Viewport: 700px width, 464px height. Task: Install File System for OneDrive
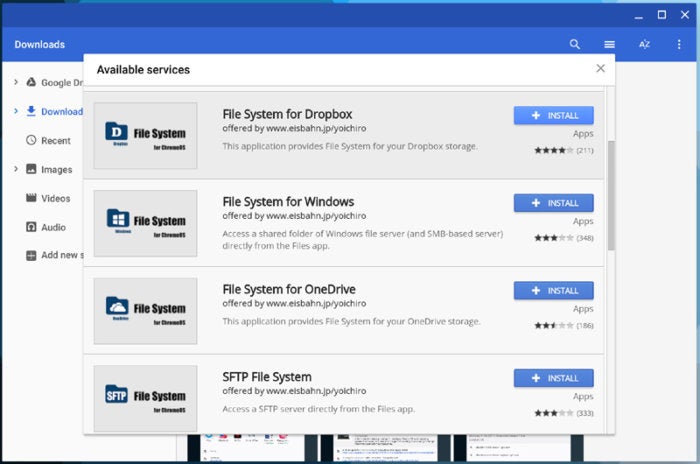554,291
